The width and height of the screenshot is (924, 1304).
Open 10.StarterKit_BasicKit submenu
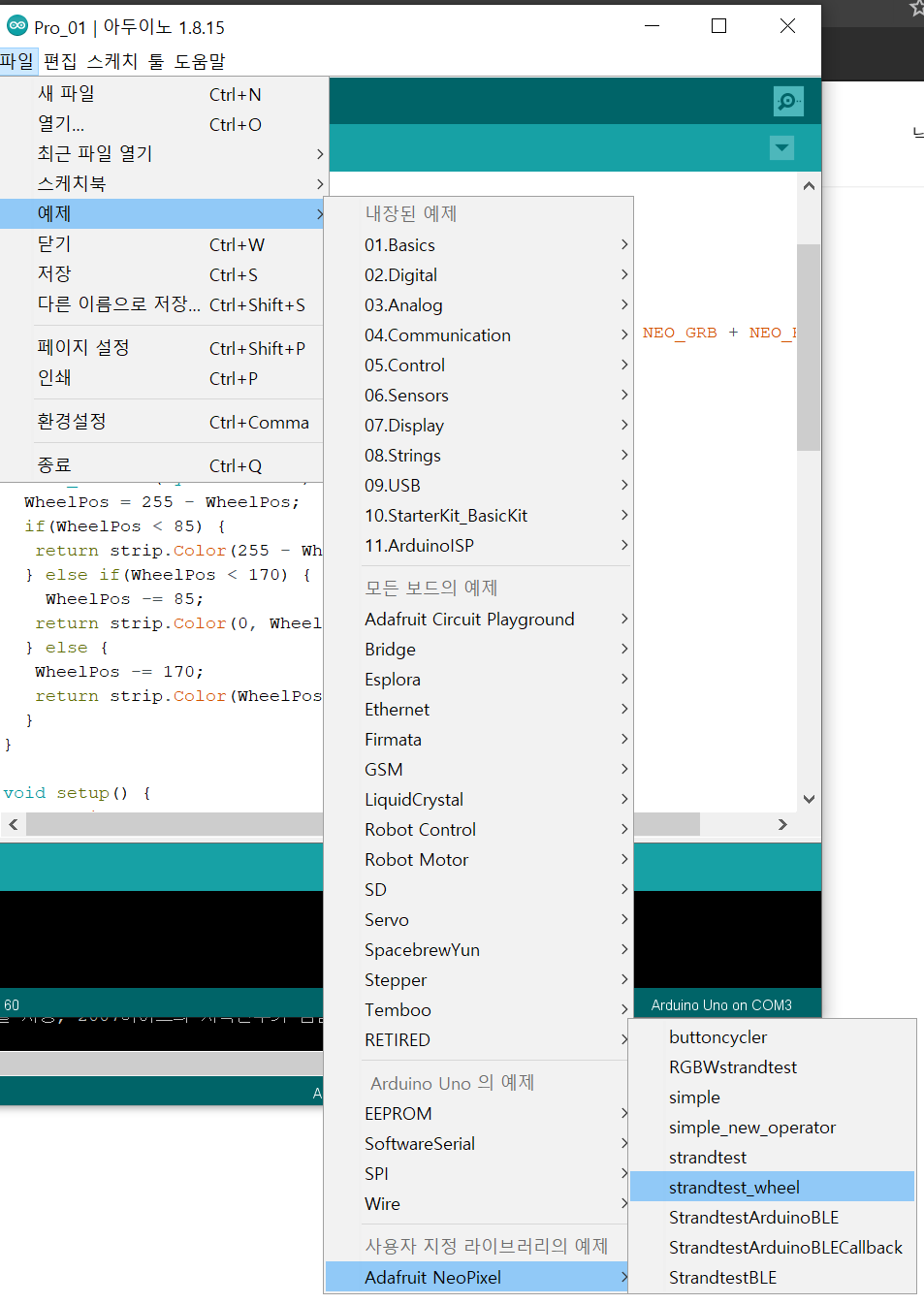coord(479,516)
